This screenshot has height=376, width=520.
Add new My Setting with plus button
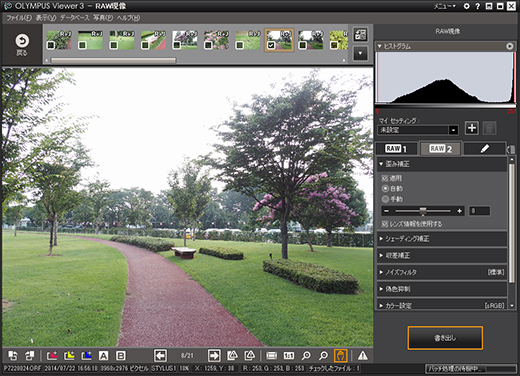(x=472, y=128)
